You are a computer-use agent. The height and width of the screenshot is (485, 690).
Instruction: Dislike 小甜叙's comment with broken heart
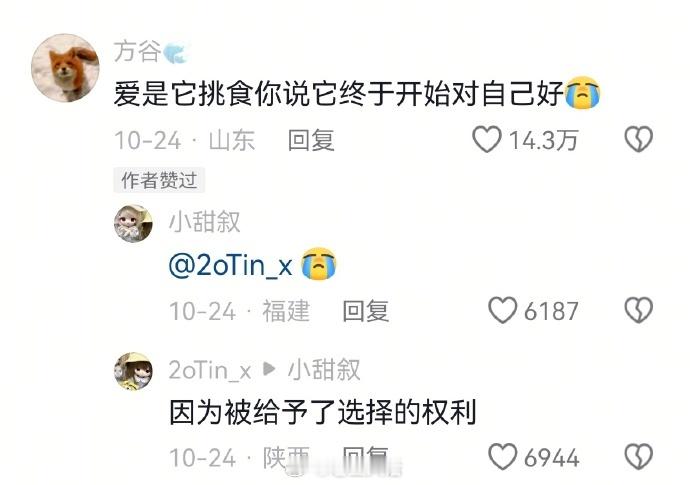pos(639,310)
